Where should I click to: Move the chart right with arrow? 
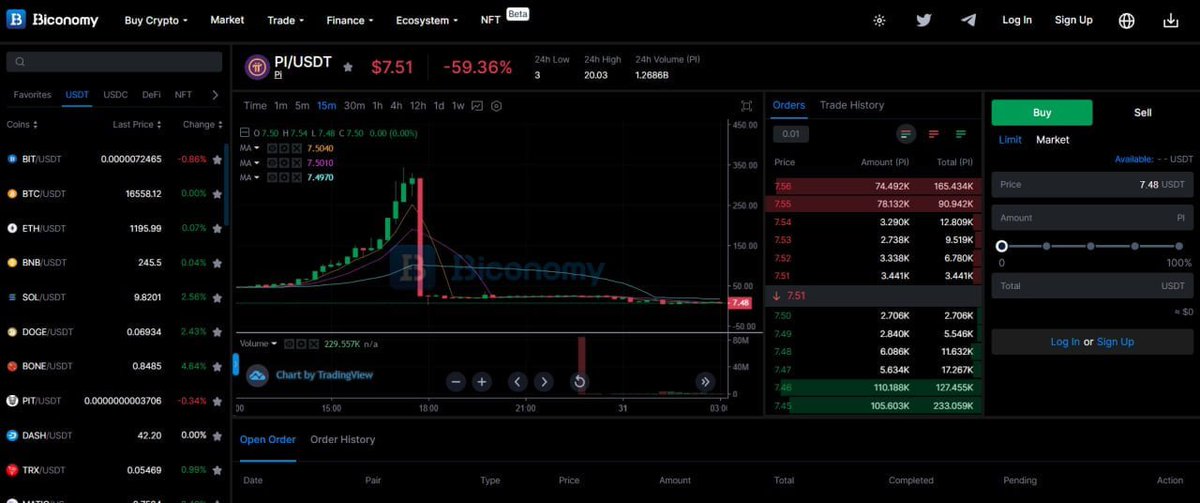543,381
